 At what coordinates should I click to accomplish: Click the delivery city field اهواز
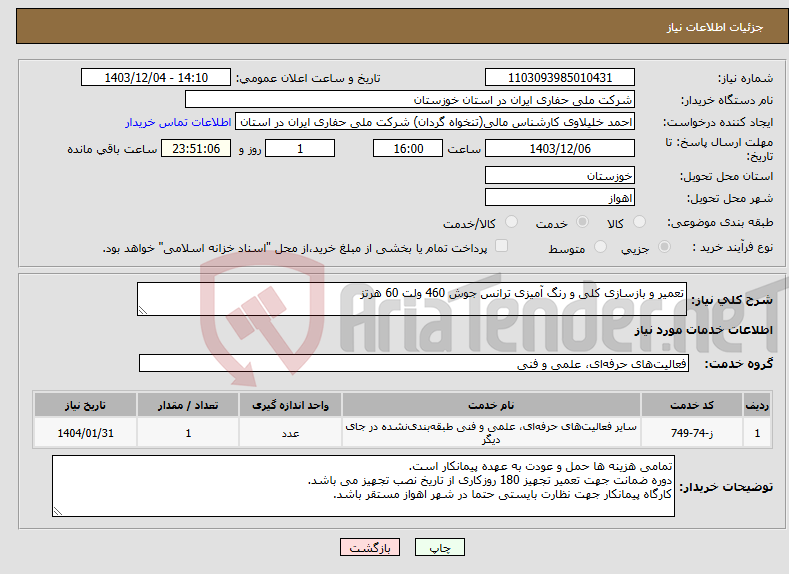pos(560,197)
